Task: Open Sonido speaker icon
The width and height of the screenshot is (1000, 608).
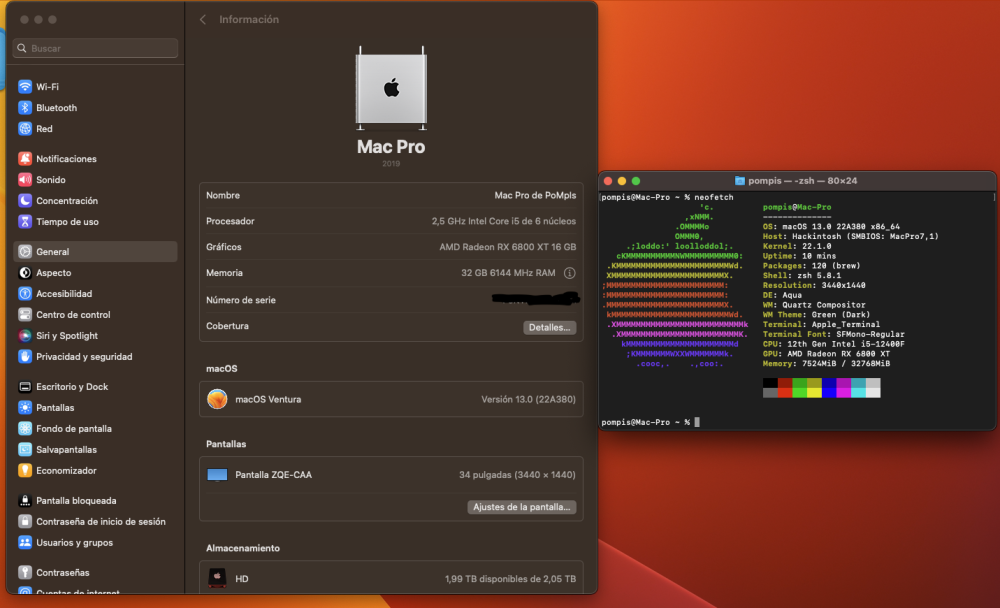Action: [x=25, y=180]
